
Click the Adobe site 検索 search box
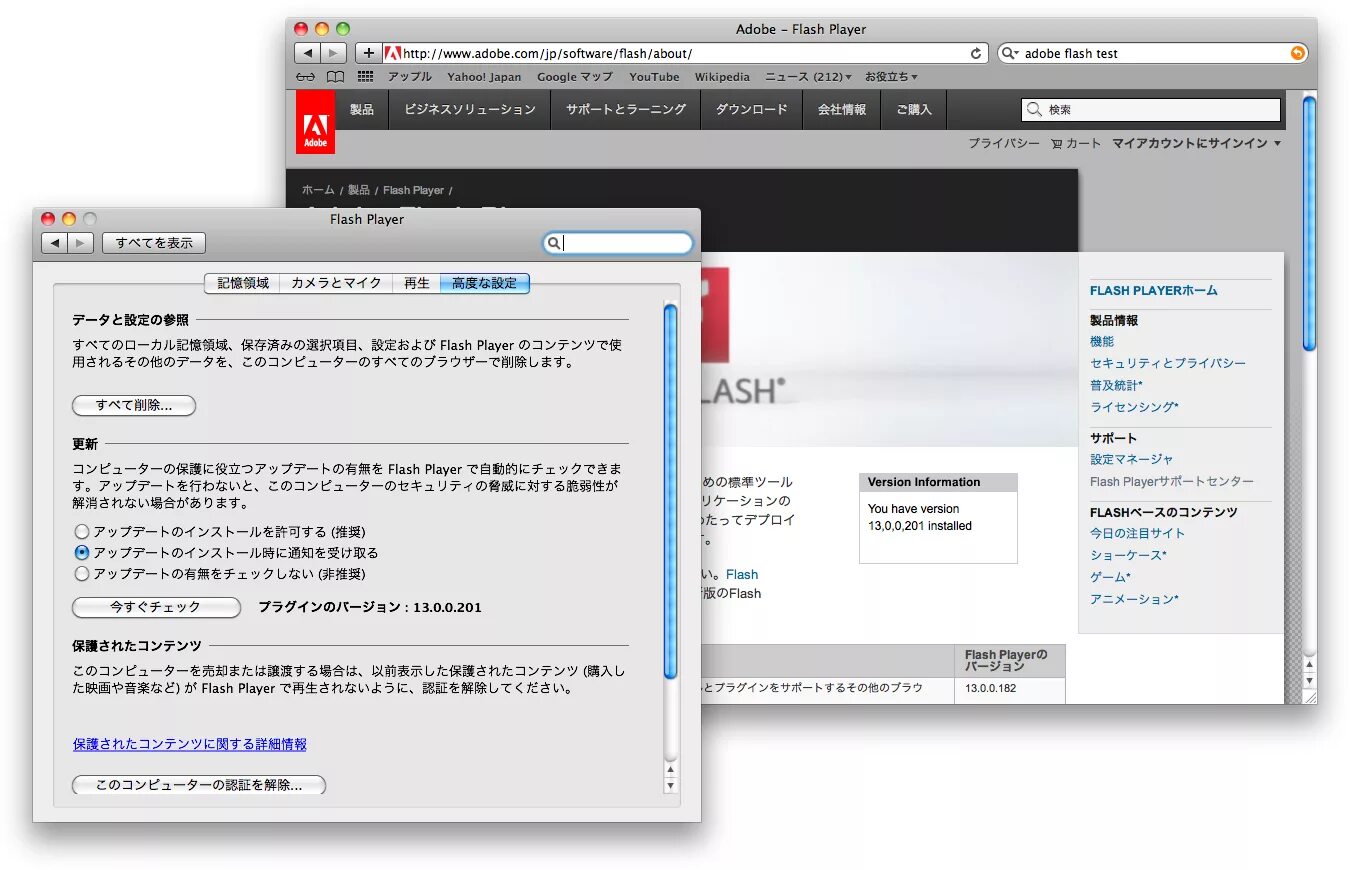tap(1151, 110)
